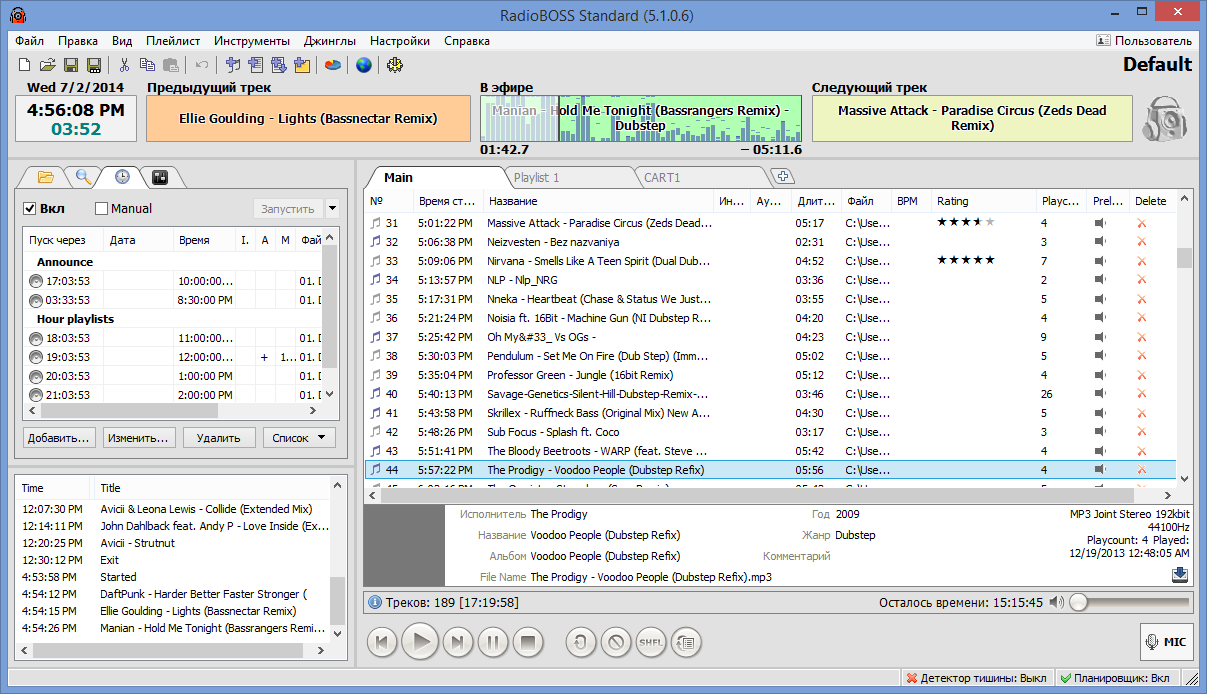Click the Copy icon in the toolbar
Viewport: 1207px width, 694px height.
click(147, 65)
